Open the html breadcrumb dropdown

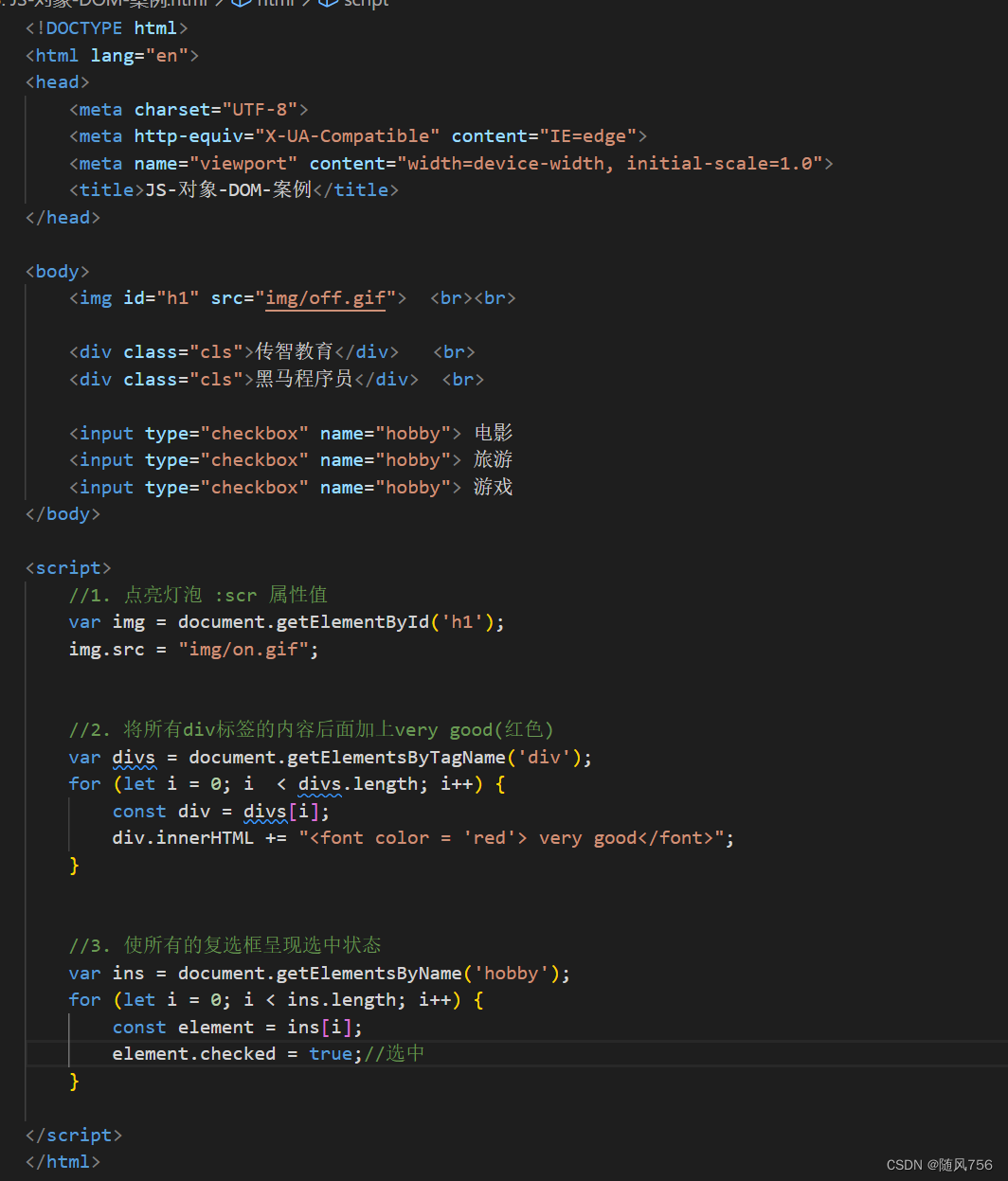275,5
